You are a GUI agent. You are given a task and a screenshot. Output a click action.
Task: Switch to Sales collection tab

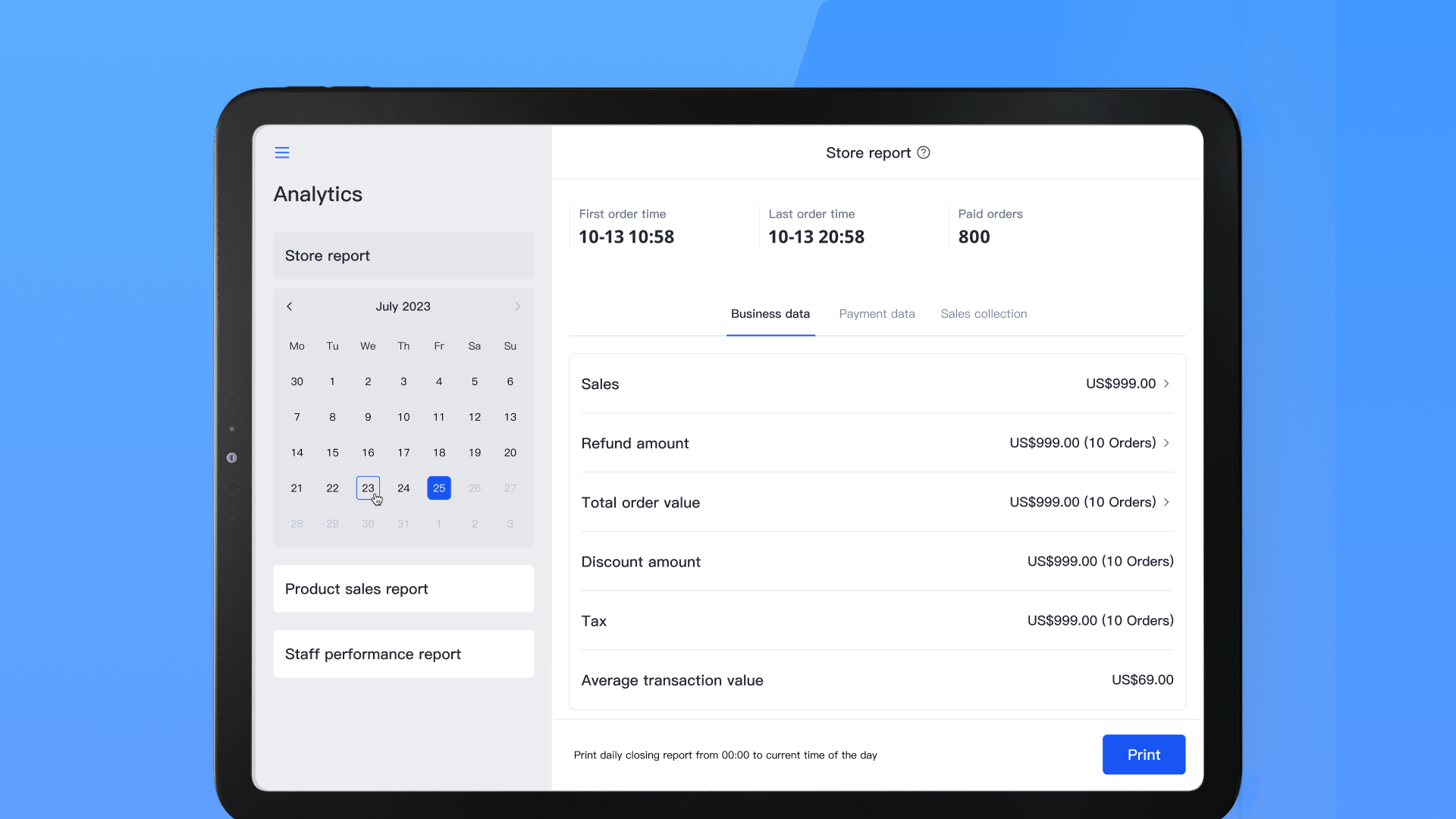984,314
